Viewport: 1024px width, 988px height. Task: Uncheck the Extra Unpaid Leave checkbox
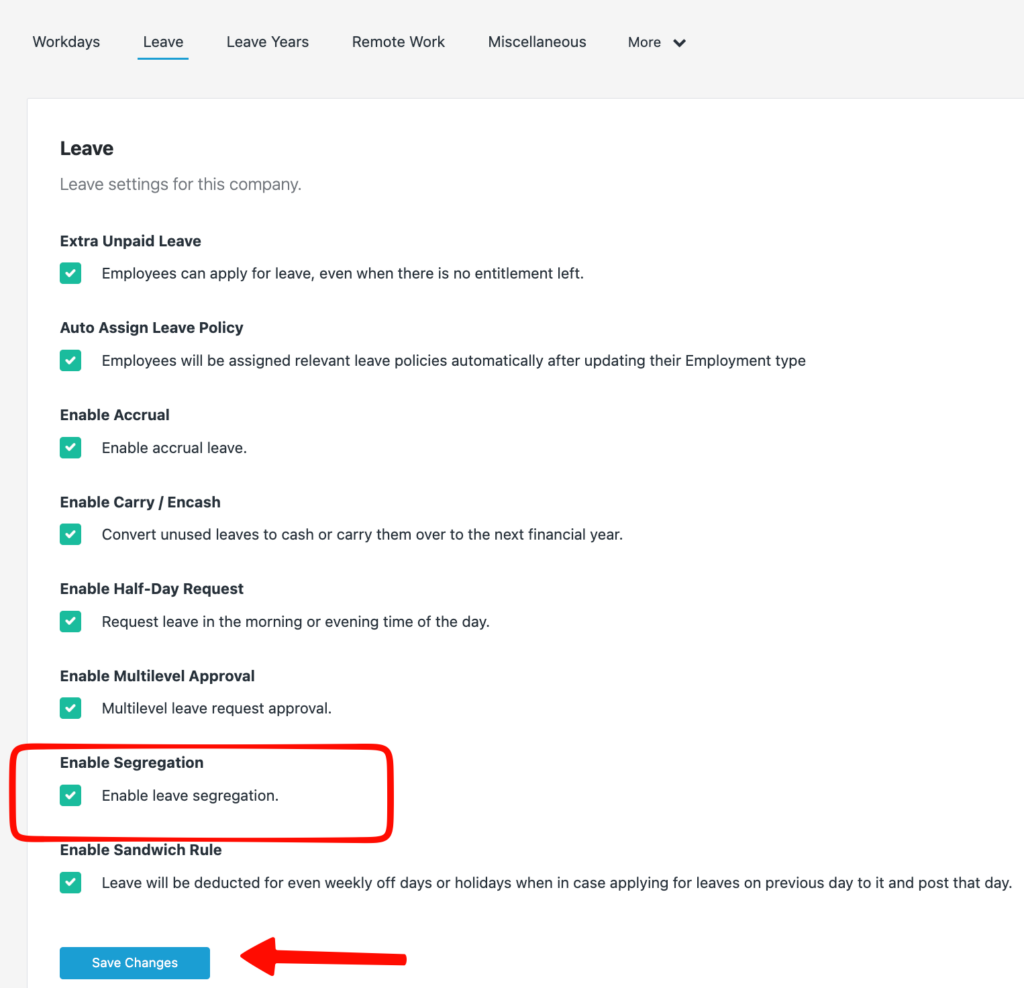click(70, 274)
